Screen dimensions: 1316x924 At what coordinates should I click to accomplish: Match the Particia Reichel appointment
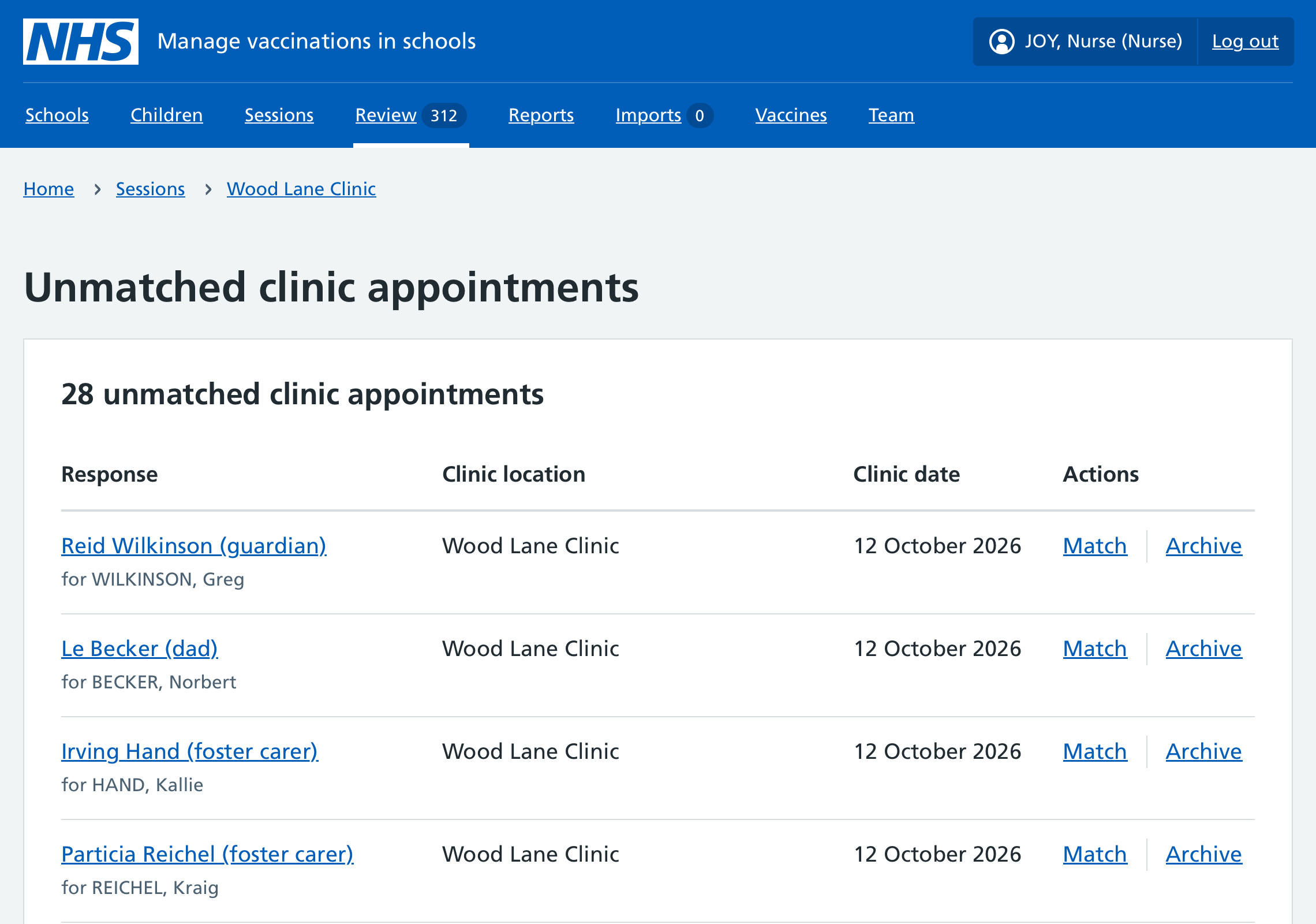(x=1095, y=854)
